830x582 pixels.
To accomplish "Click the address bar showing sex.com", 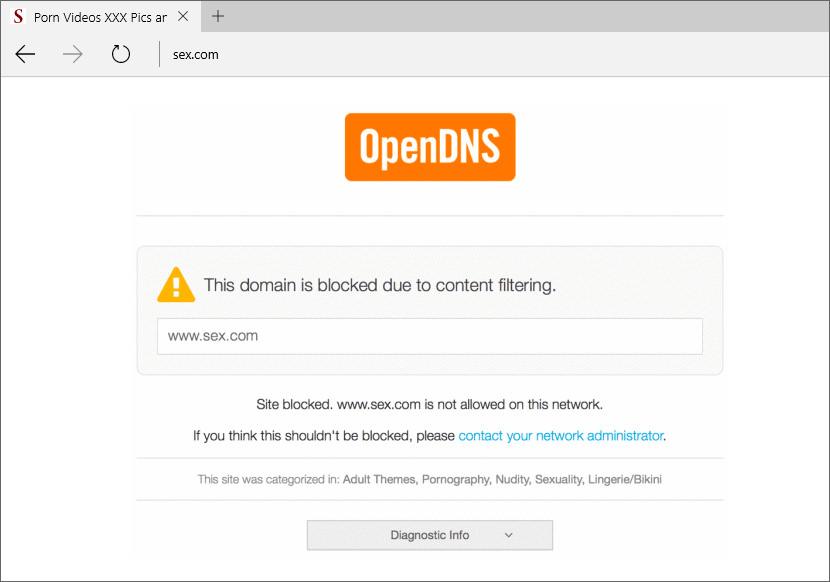I will pos(195,55).
